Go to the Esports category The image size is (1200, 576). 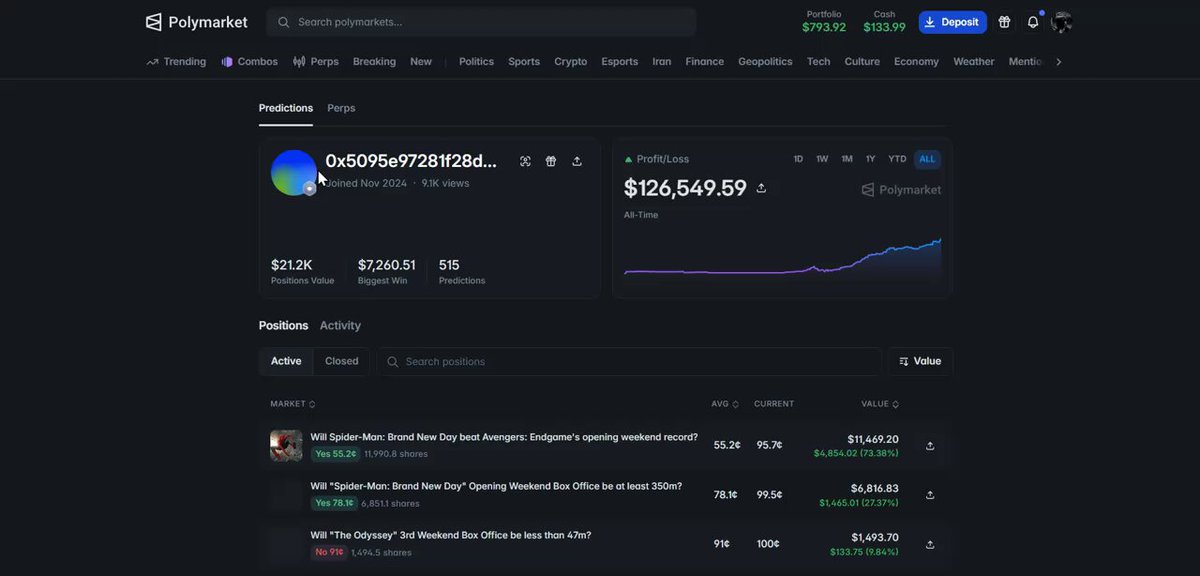pyautogui.click(x=620, y=62)
